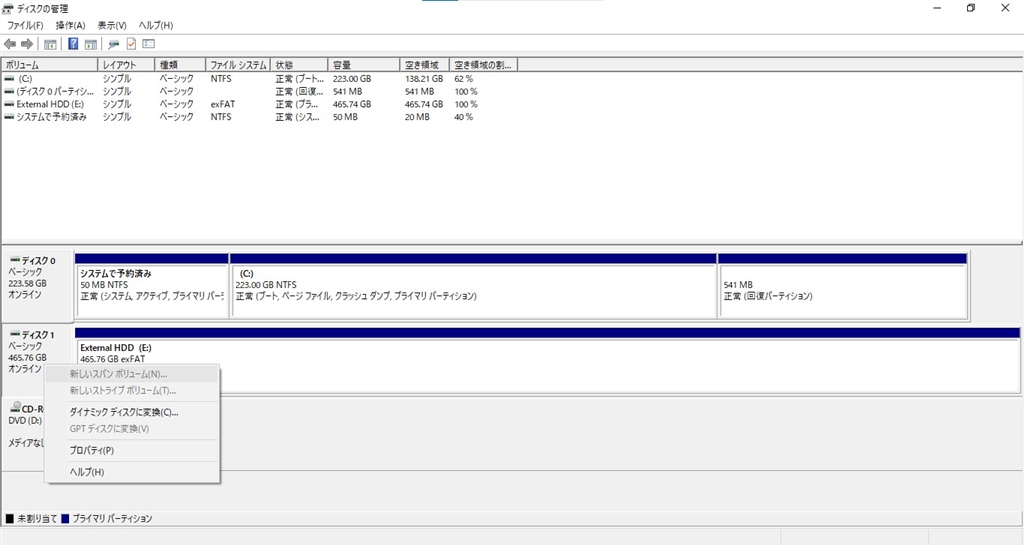Click the Forward arrow in toolbar
The image size is (1024, 545).
[27, 44]
